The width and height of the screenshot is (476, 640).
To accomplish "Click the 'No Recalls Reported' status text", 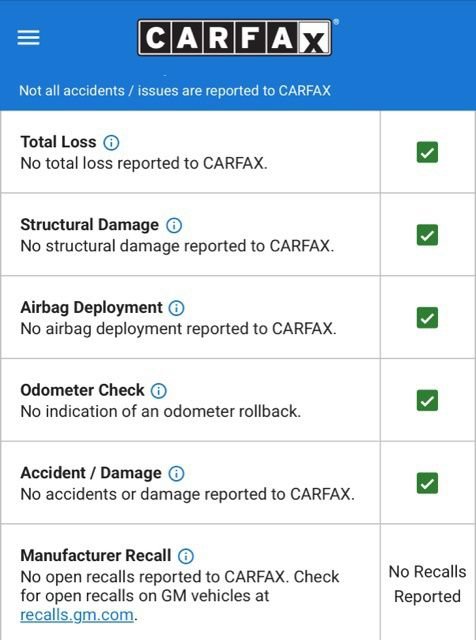I will (427, 584).
